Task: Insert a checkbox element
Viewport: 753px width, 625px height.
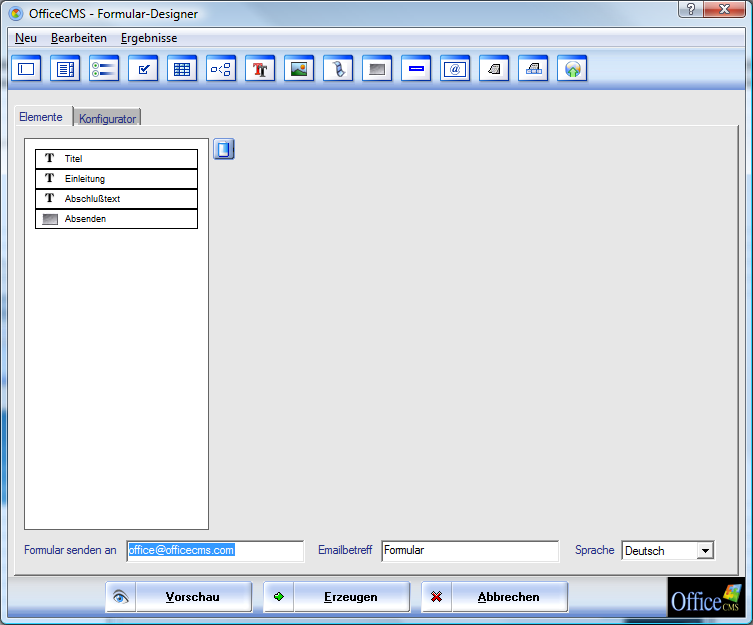Action: tap(143, 69)
